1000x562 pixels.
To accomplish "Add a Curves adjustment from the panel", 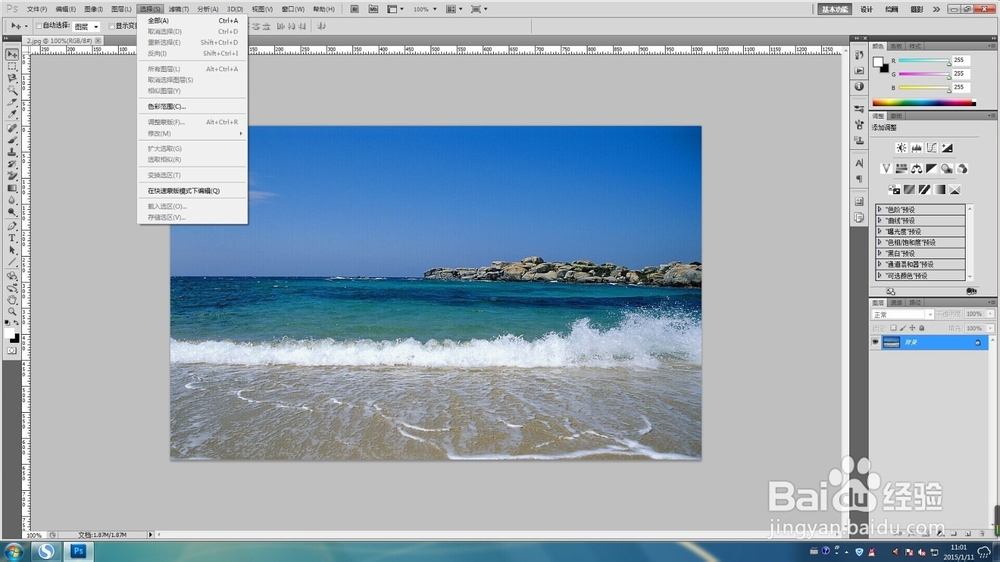I will 932,148.
